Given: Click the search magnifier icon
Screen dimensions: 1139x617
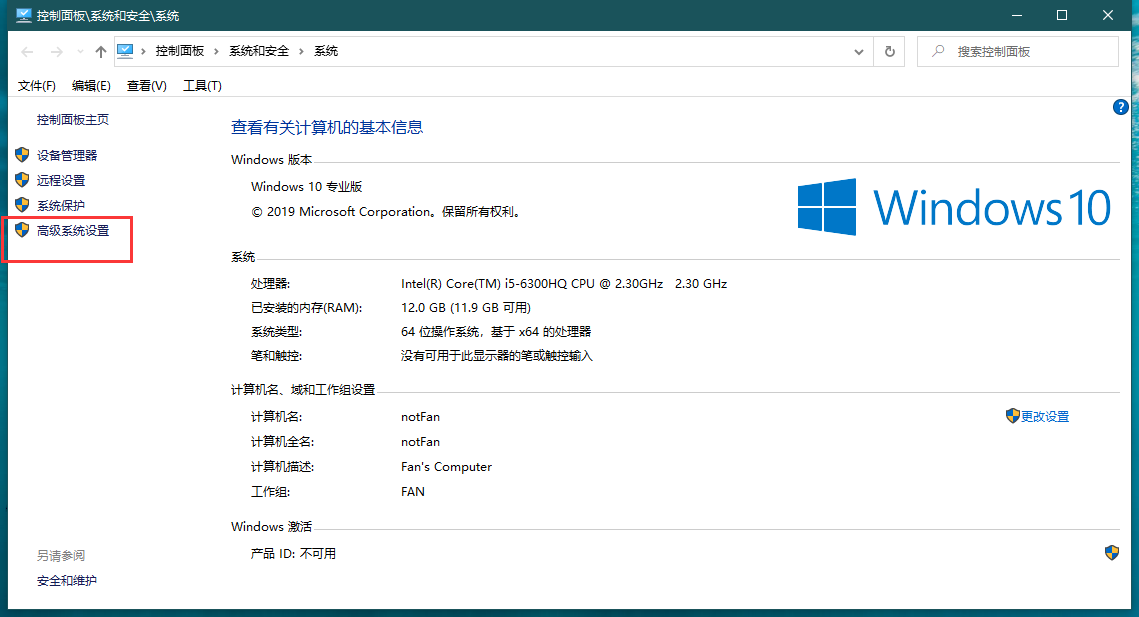Looking at the screenshot, I should pos(939,51).
